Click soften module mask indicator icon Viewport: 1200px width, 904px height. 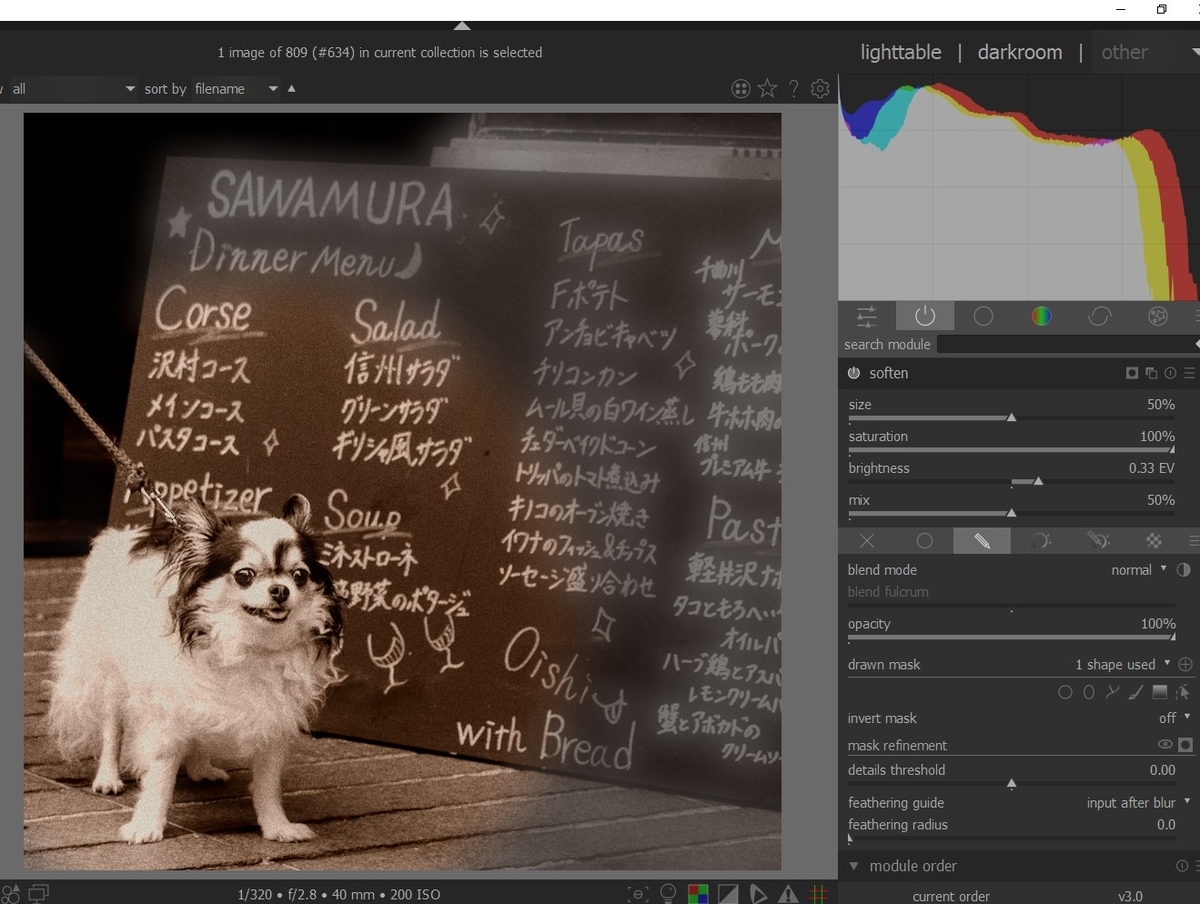coord(1132,373)
